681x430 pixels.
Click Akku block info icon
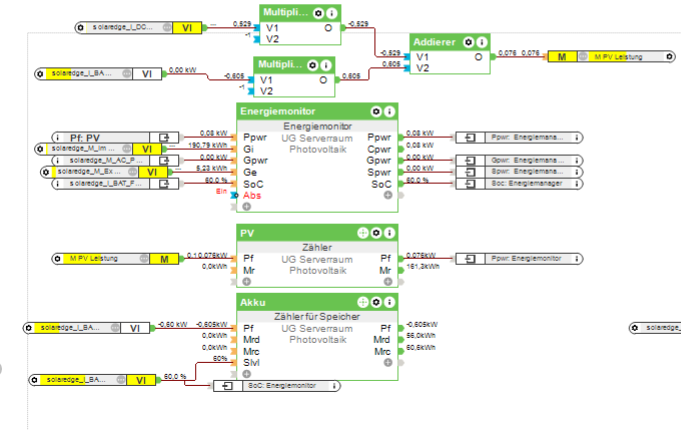[x=390, y=302]
